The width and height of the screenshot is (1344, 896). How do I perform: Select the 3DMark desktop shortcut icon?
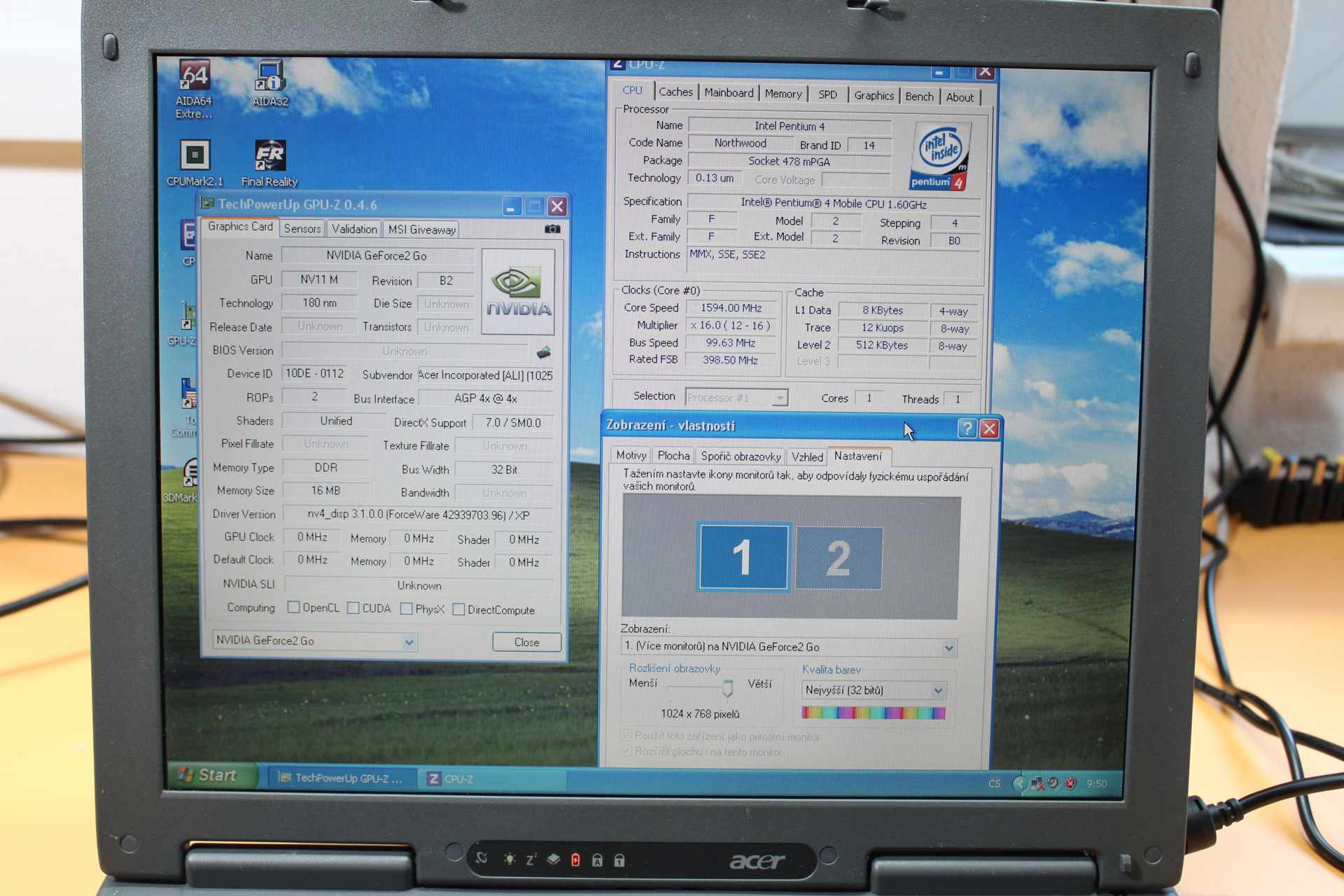click(x=182, y=480)
